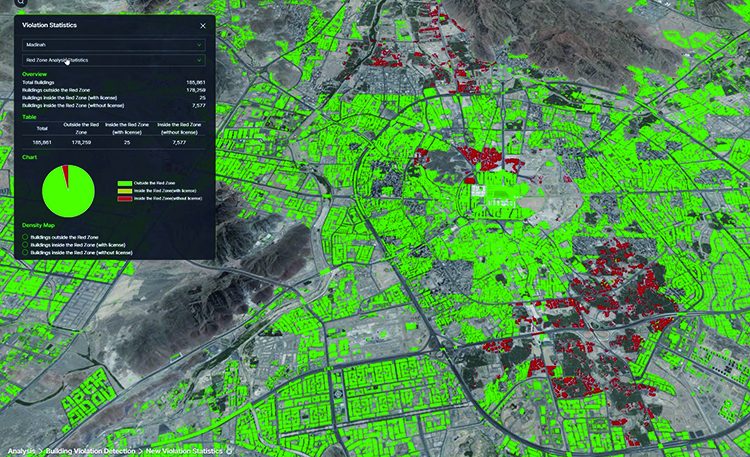Viewport: 750px width, 457px height.
Task: Click the 7,577 cell in the table row
Action: click(x=179, y=143)
